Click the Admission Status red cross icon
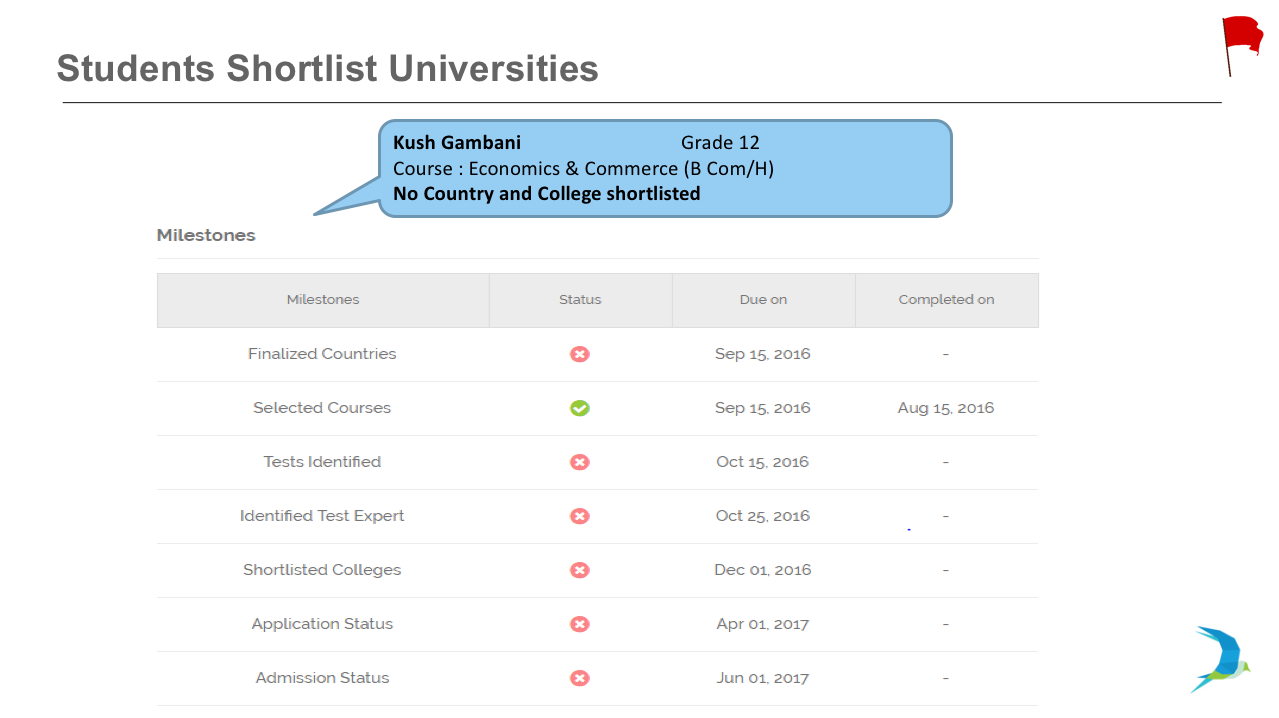1279x718 pixels. (x=580, y=678)
